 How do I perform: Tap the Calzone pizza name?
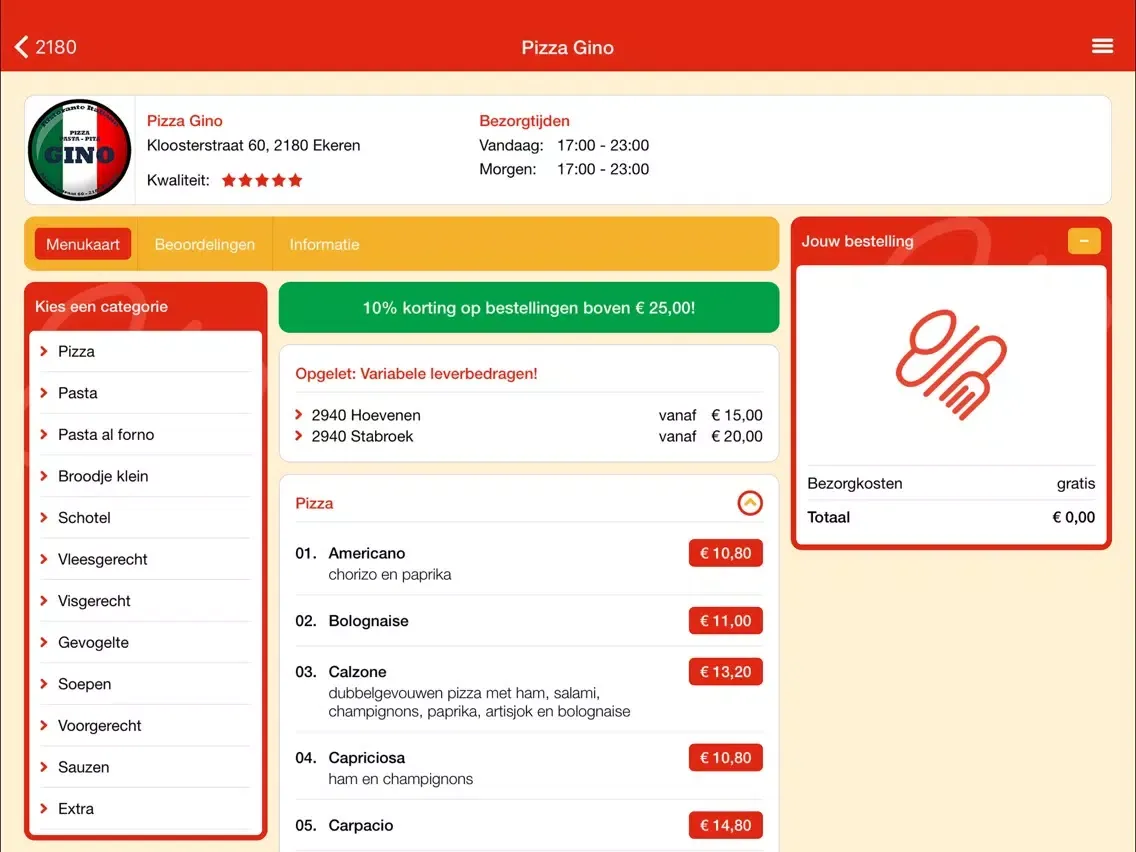click(x=357, y=672)
